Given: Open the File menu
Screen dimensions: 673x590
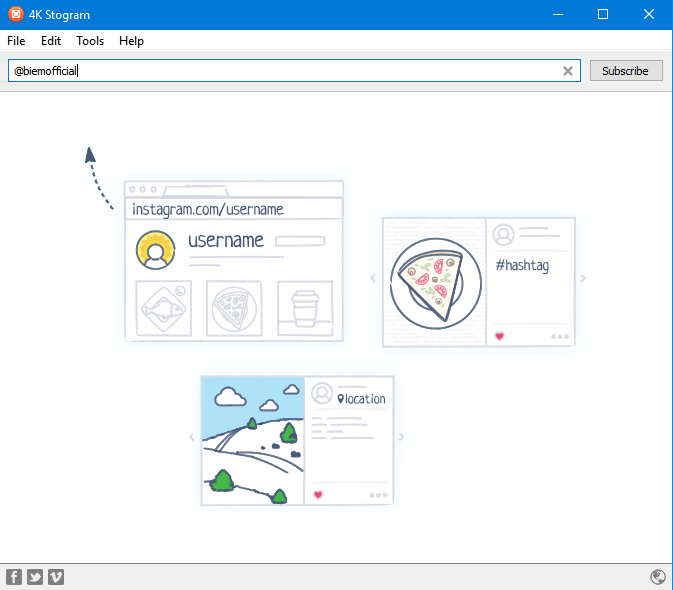Looking at the screenshot, I should point(16,41).
